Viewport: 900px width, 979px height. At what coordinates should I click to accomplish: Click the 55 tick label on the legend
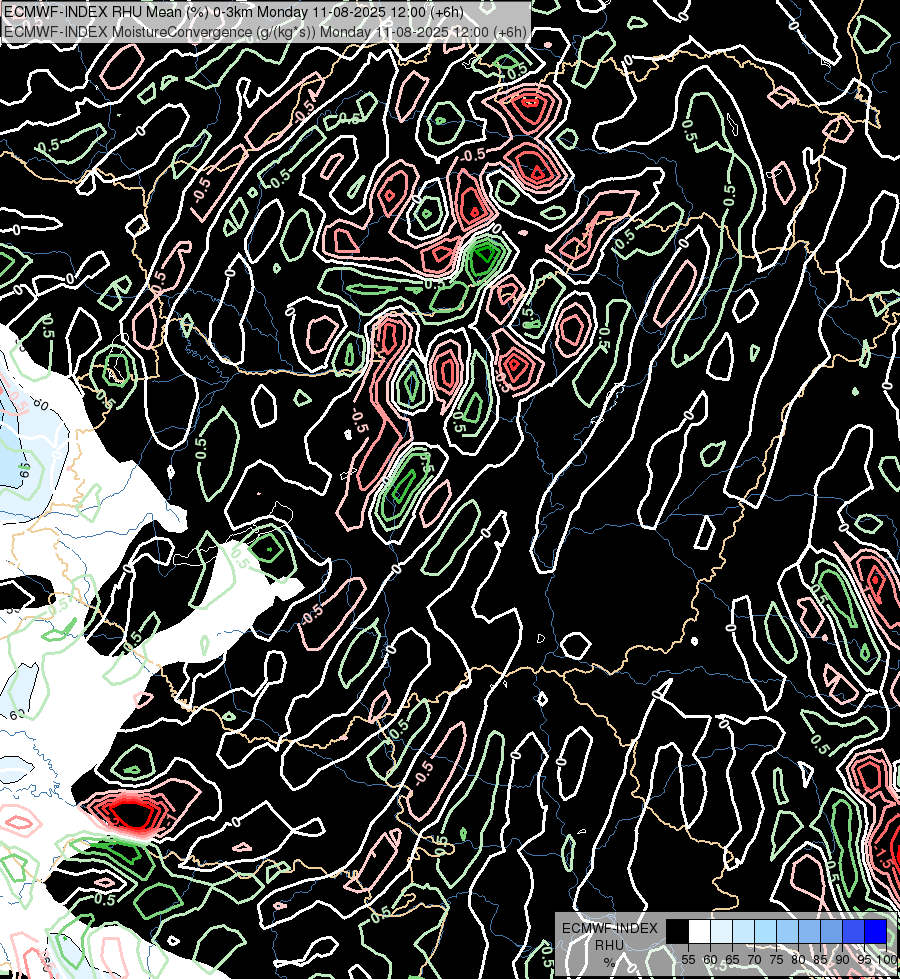(x=688, y=960)
